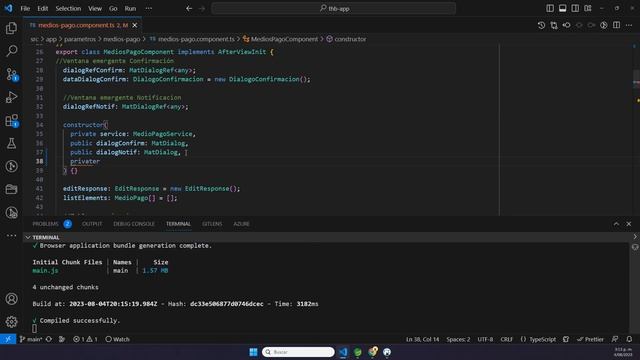The width and height of the screenshot is (640, 360).
Task: Click the compare changes icon in editor toolbar
Action: (554, 25)
